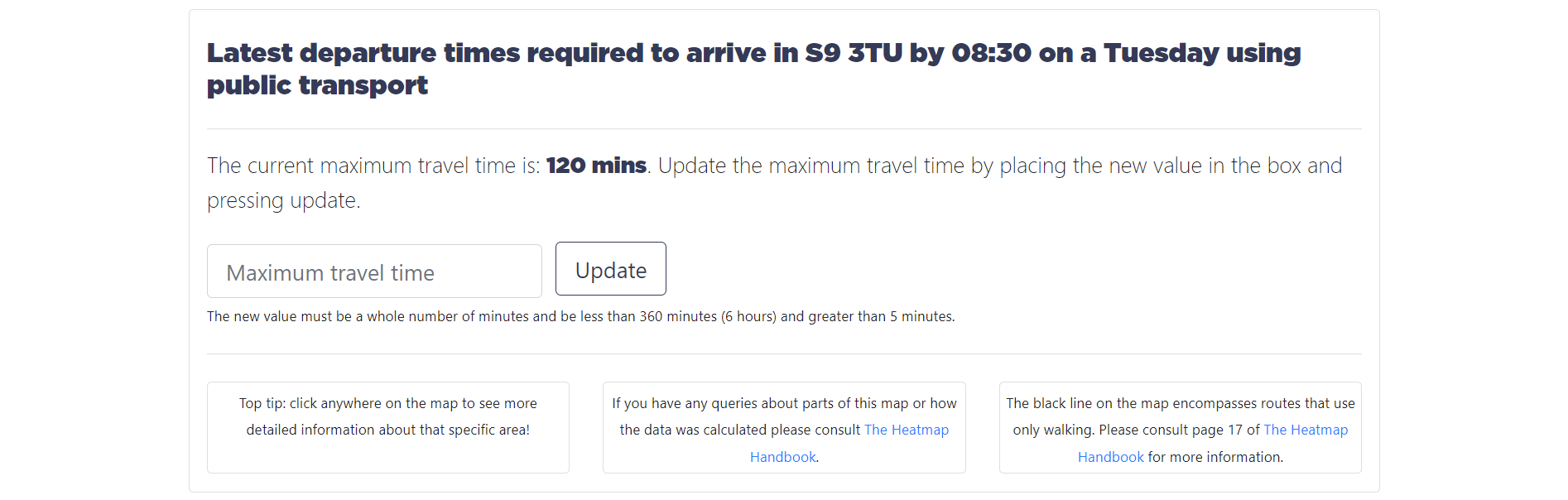Select the bold '120 mins' value
The height and width of the screenshot is (500, 1568).
click(x=596, y=166)
